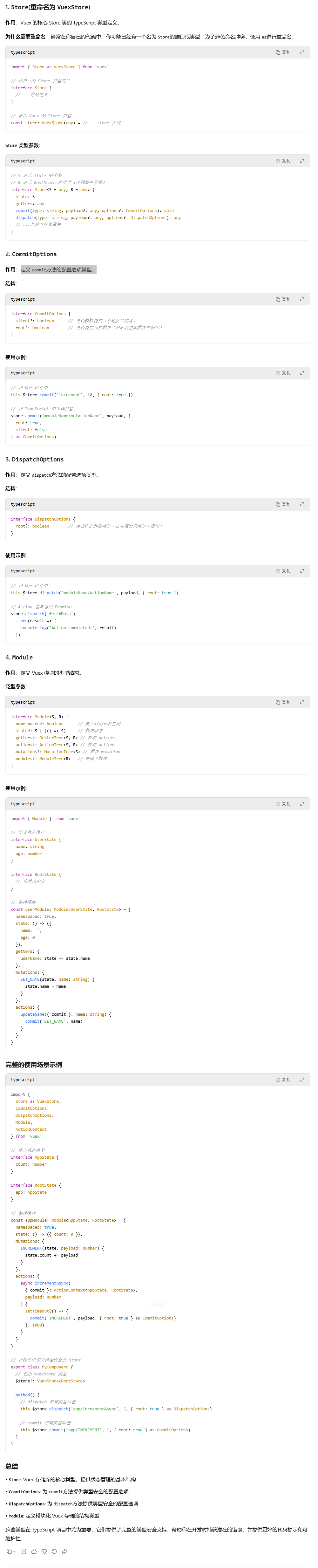Copy the complete appModule usage code block

(283, 1079)
